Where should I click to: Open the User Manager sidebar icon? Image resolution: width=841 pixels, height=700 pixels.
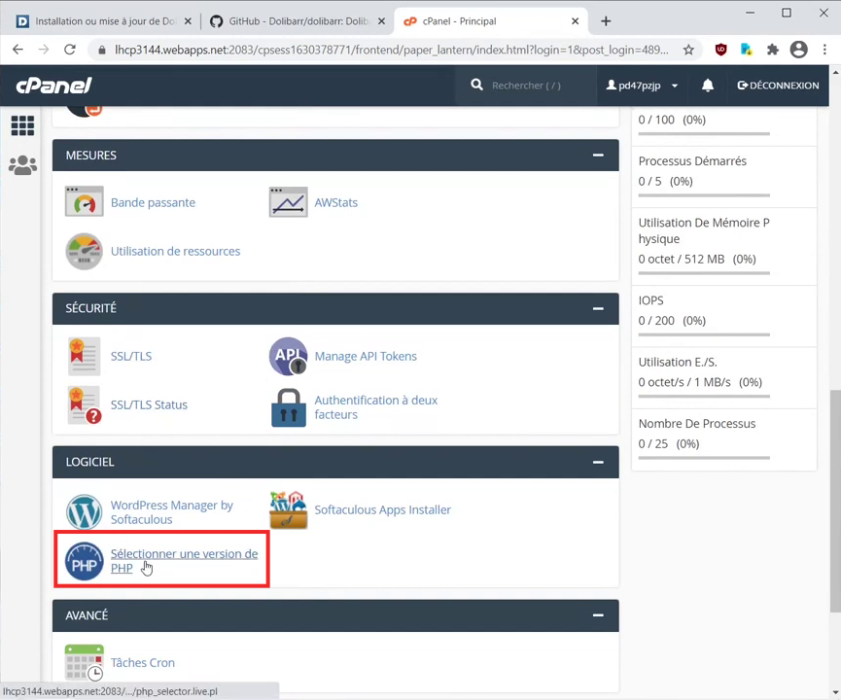pyautogui.click(x=22, y=166)
